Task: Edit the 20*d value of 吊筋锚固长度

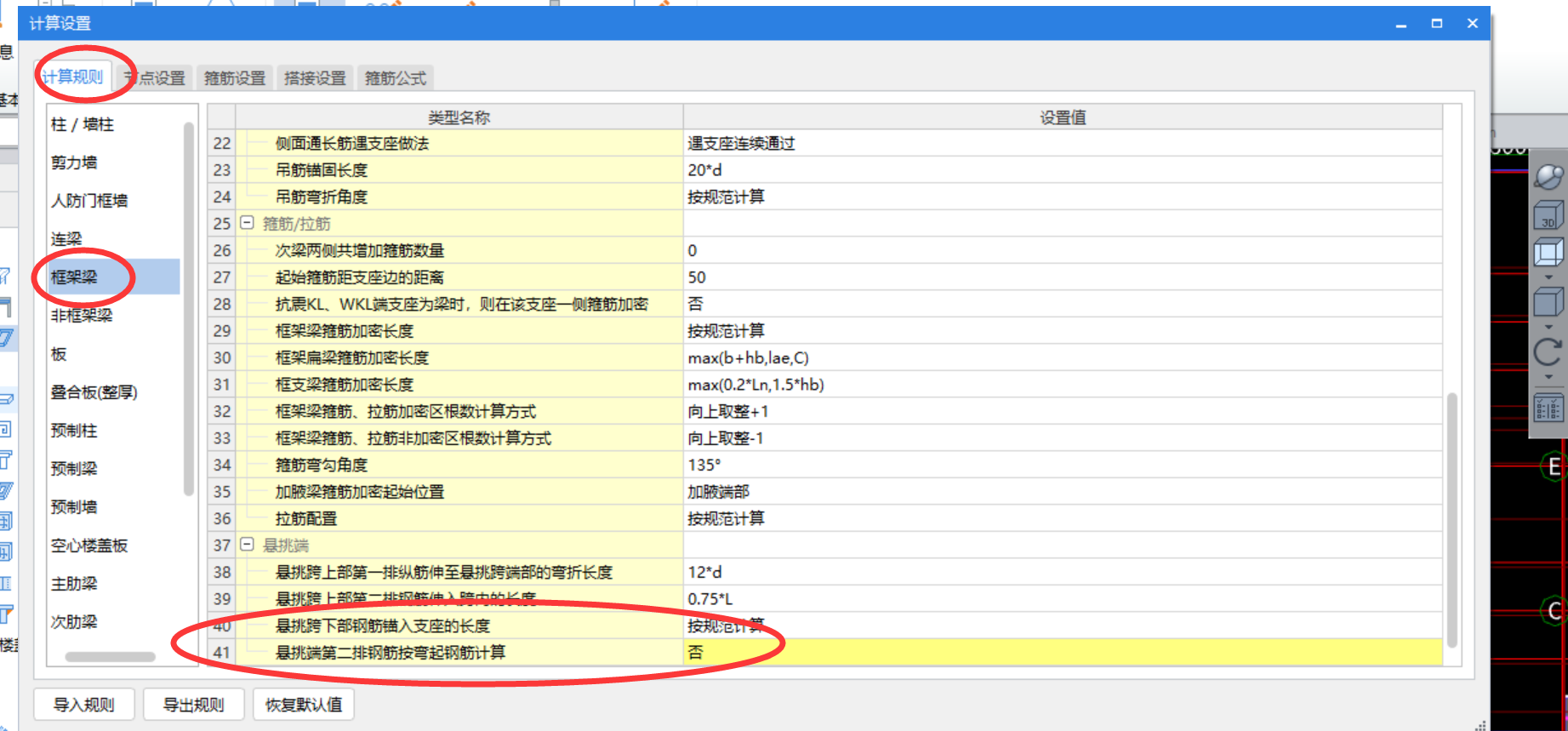Action: click(1063, 170)
